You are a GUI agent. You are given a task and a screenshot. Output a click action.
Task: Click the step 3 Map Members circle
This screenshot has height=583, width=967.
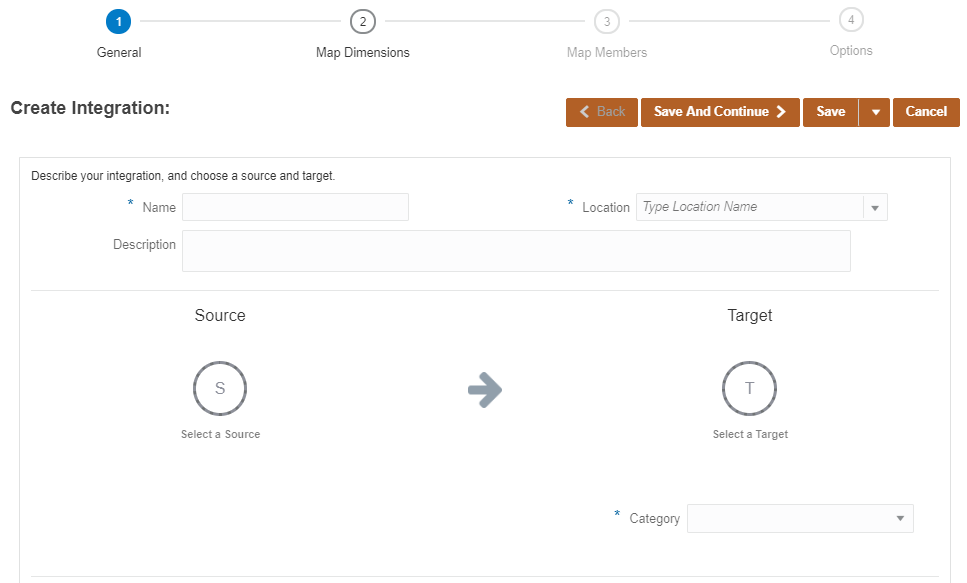coord(606,20)
